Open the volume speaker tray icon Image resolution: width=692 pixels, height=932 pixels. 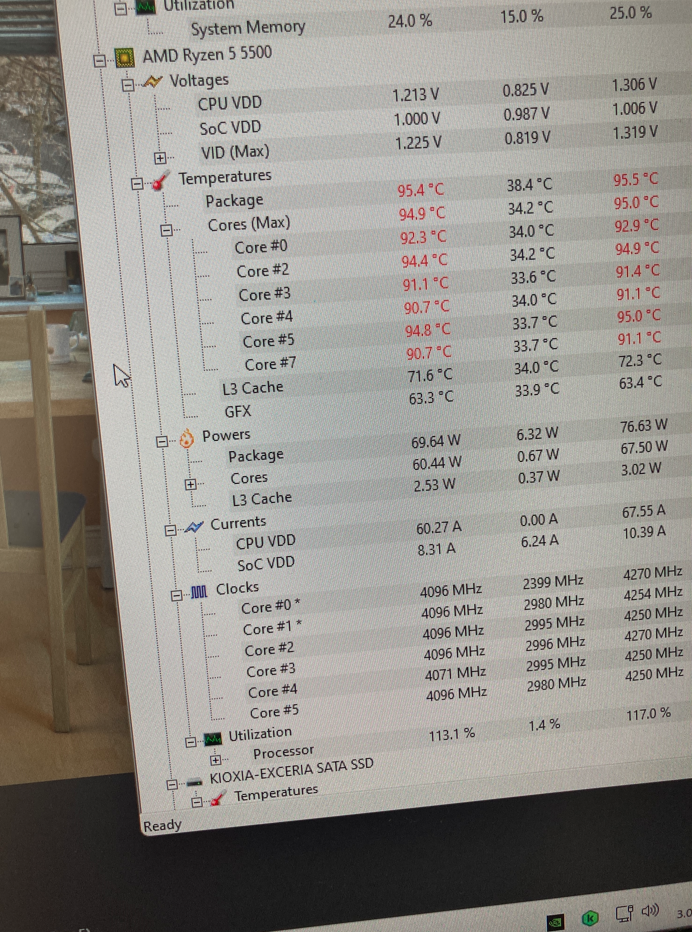coord(650,910)
